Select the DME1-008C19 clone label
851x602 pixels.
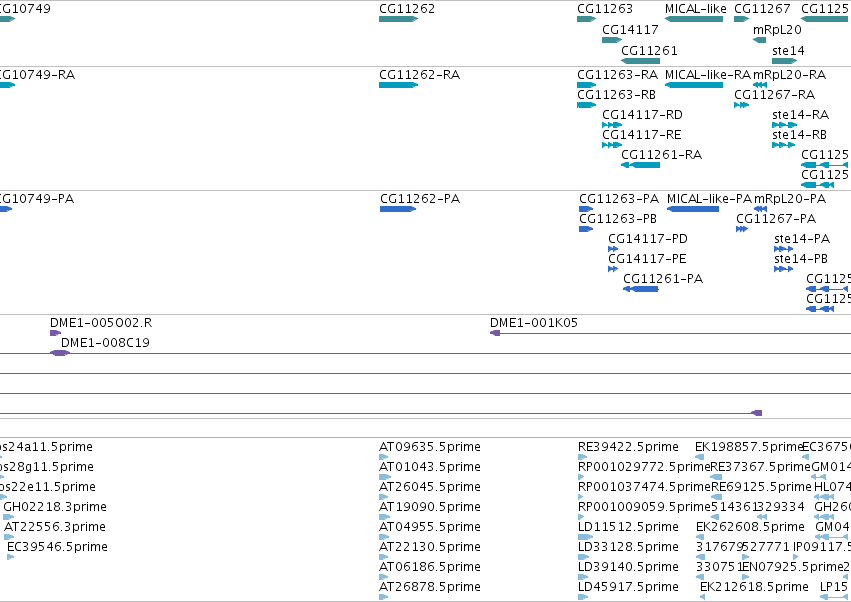[x=105, y=343]
